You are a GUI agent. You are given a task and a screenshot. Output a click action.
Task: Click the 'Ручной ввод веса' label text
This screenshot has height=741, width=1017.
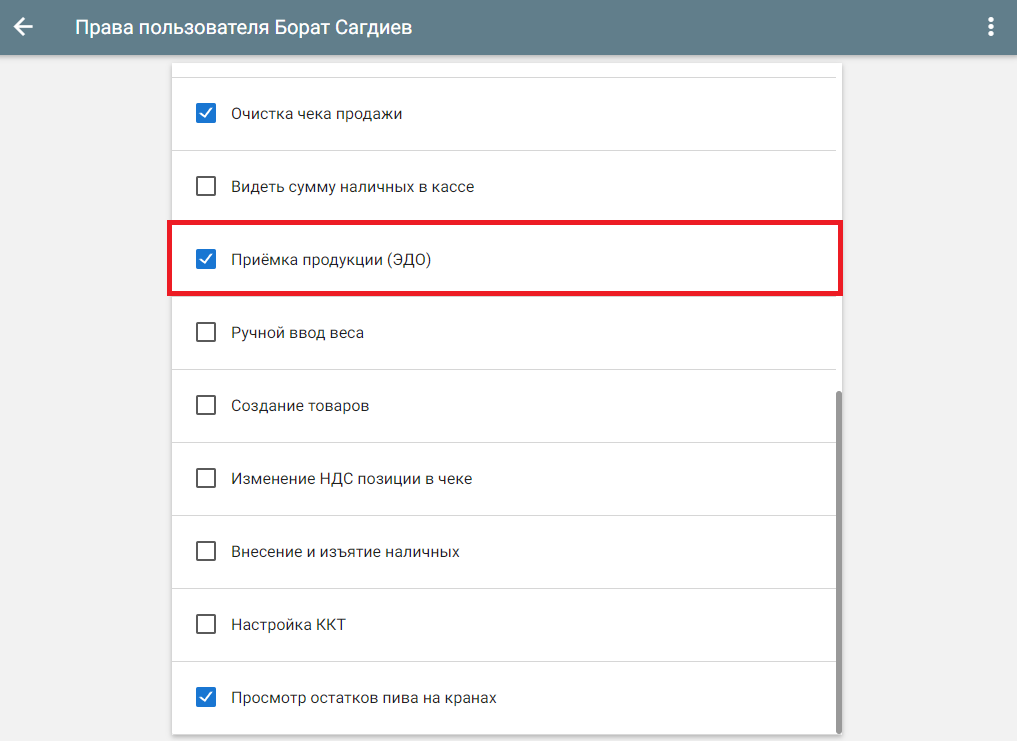coord(297,333)
